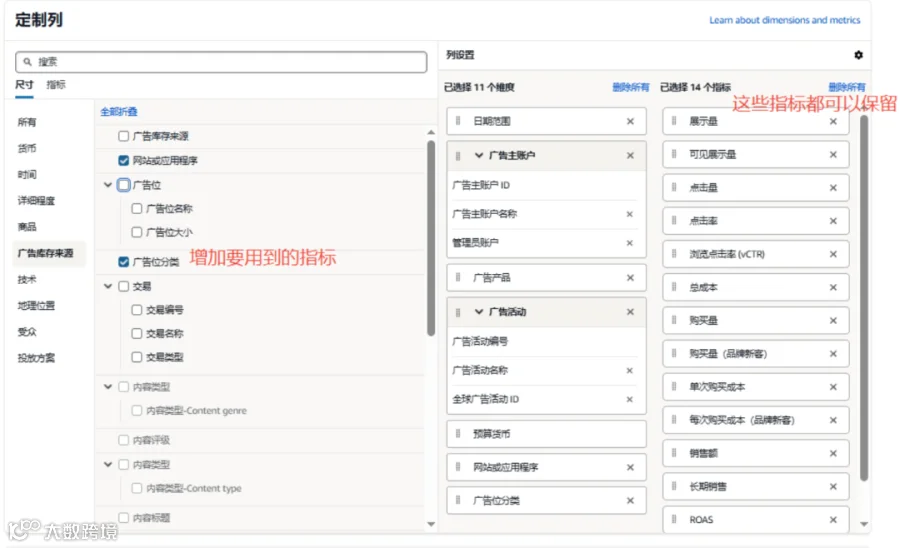Switch to the 尺寸 tab
The height and width of the screenshot is (548, 900).
(24, 85)
